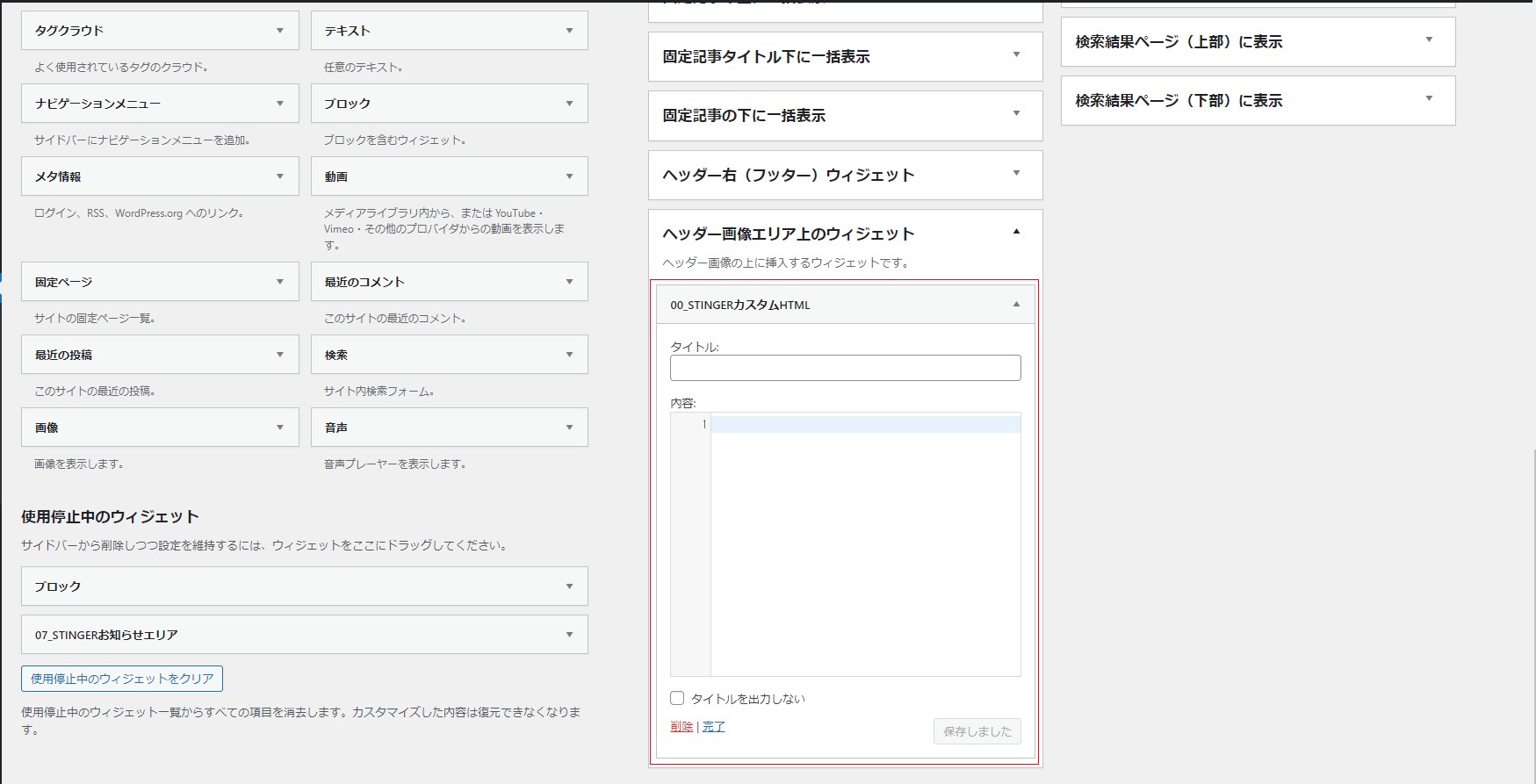The width and height of the screenshot is (1536, 784).
Task: Focus the タイトル input field
Action: click(x=845, y=368)
